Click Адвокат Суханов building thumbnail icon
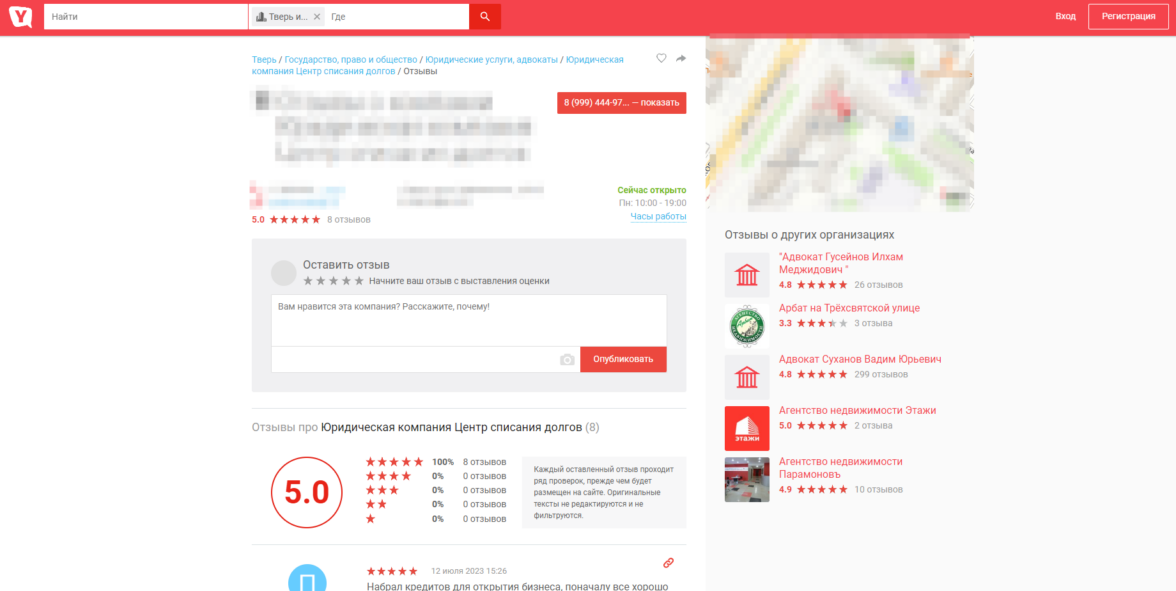The height and width of the screenshot is (591, 1176). coord(747,377)
